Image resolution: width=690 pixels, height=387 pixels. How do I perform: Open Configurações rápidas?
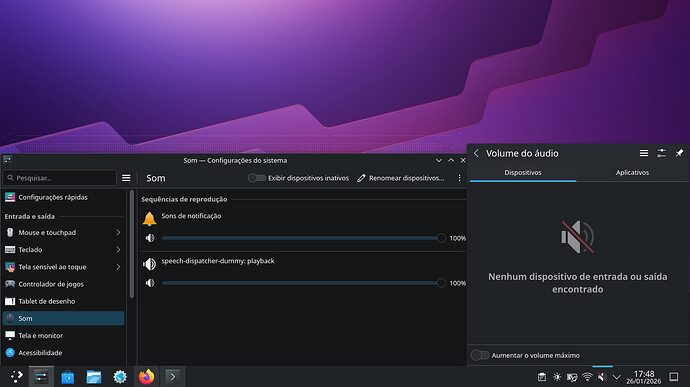(x=63, y=197)
